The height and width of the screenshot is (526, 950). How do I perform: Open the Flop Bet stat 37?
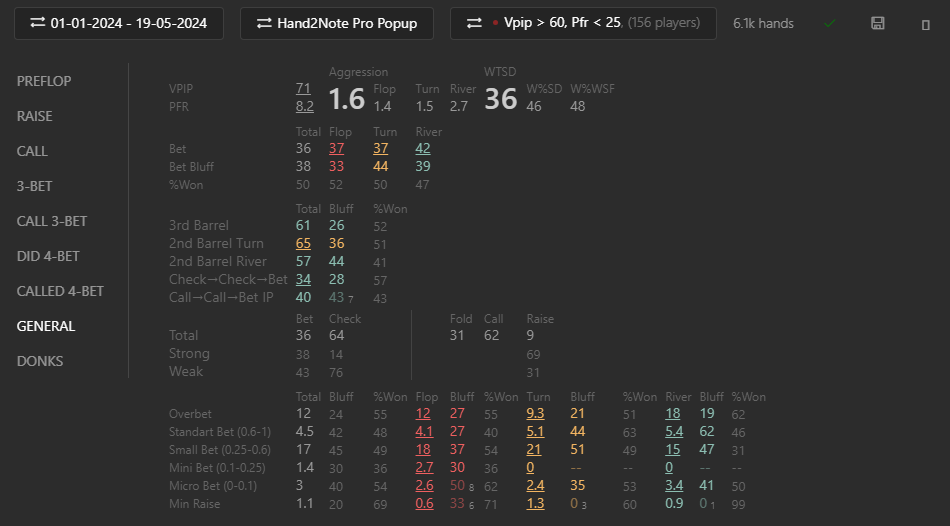tap(336, 148)
